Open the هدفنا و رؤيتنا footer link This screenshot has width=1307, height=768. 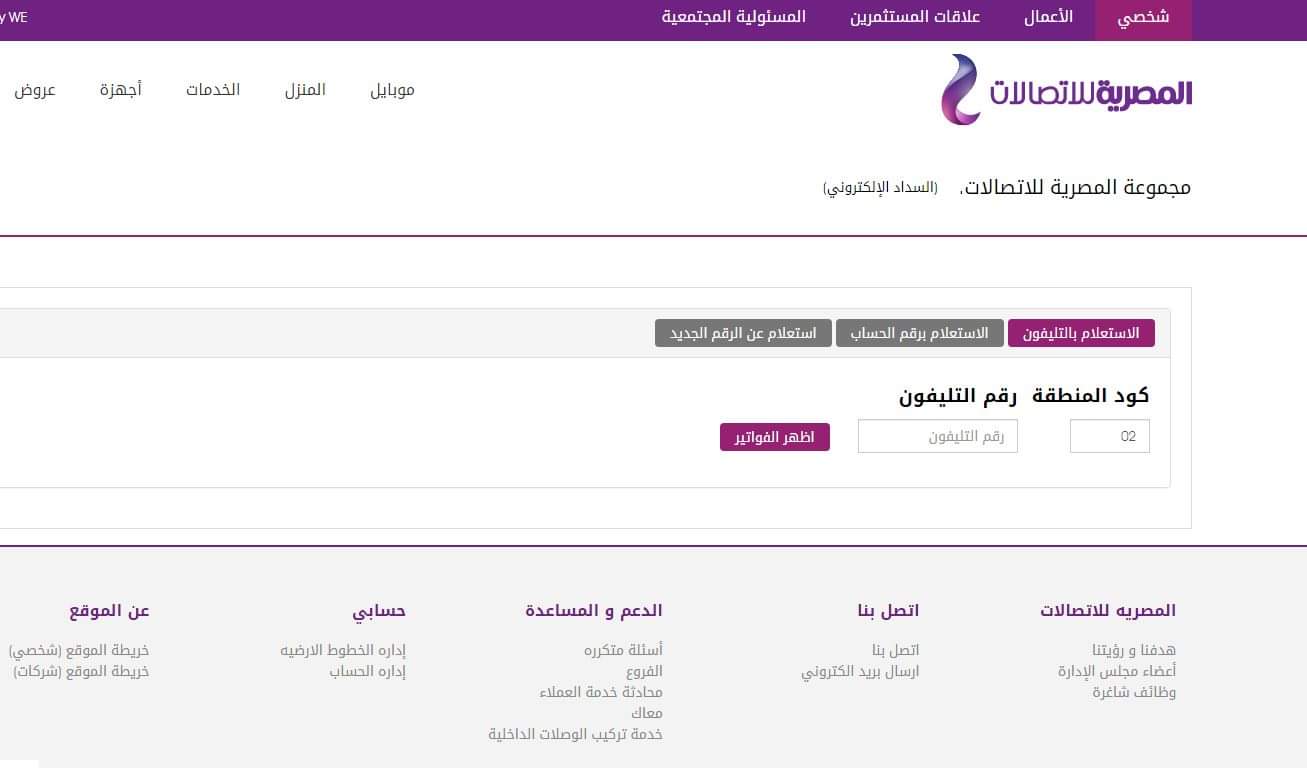pyautogui.click(x=1134, y=650)
